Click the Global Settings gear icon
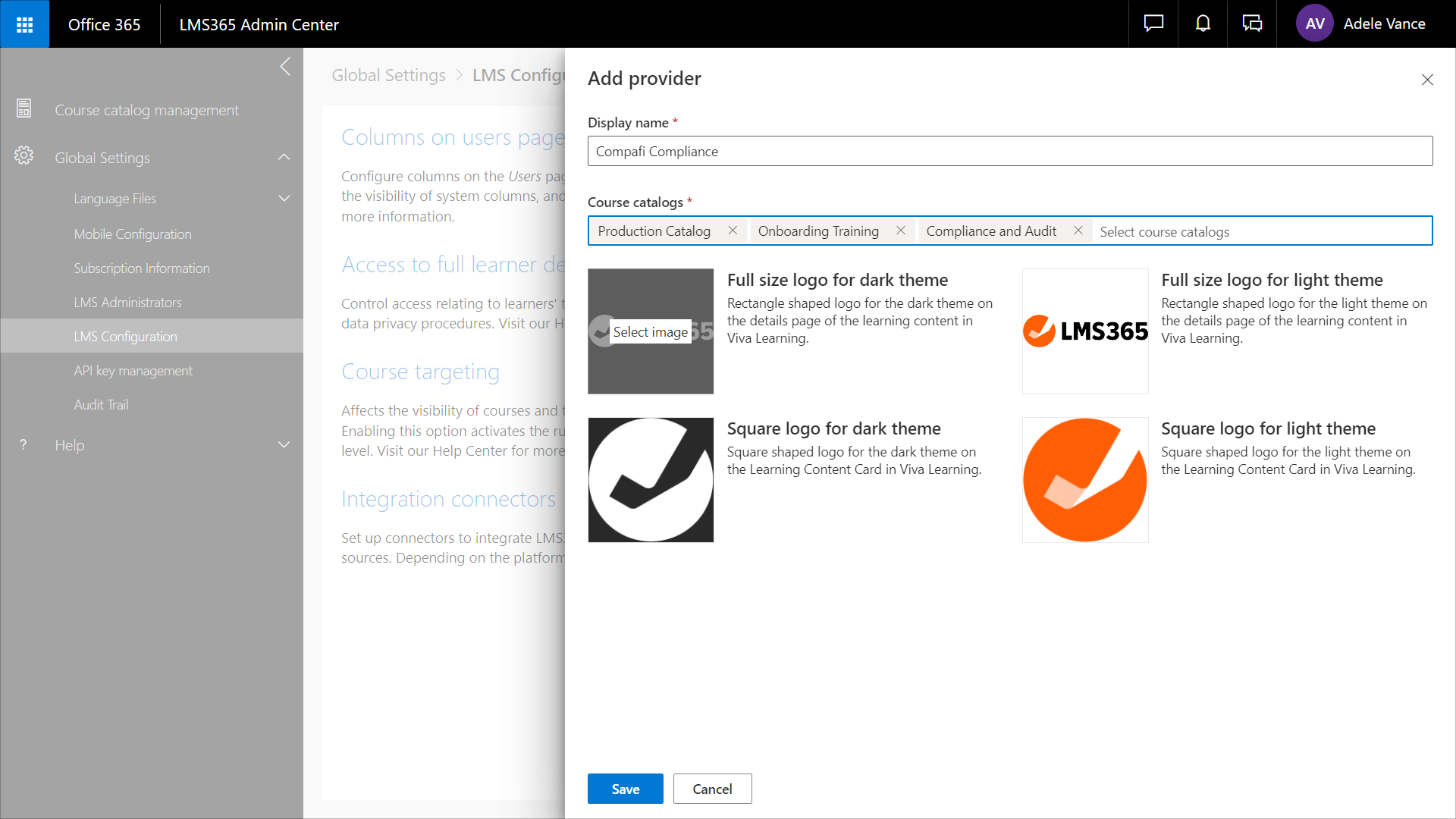This screenshot has width=1456, height=819. tap(24, 156)
